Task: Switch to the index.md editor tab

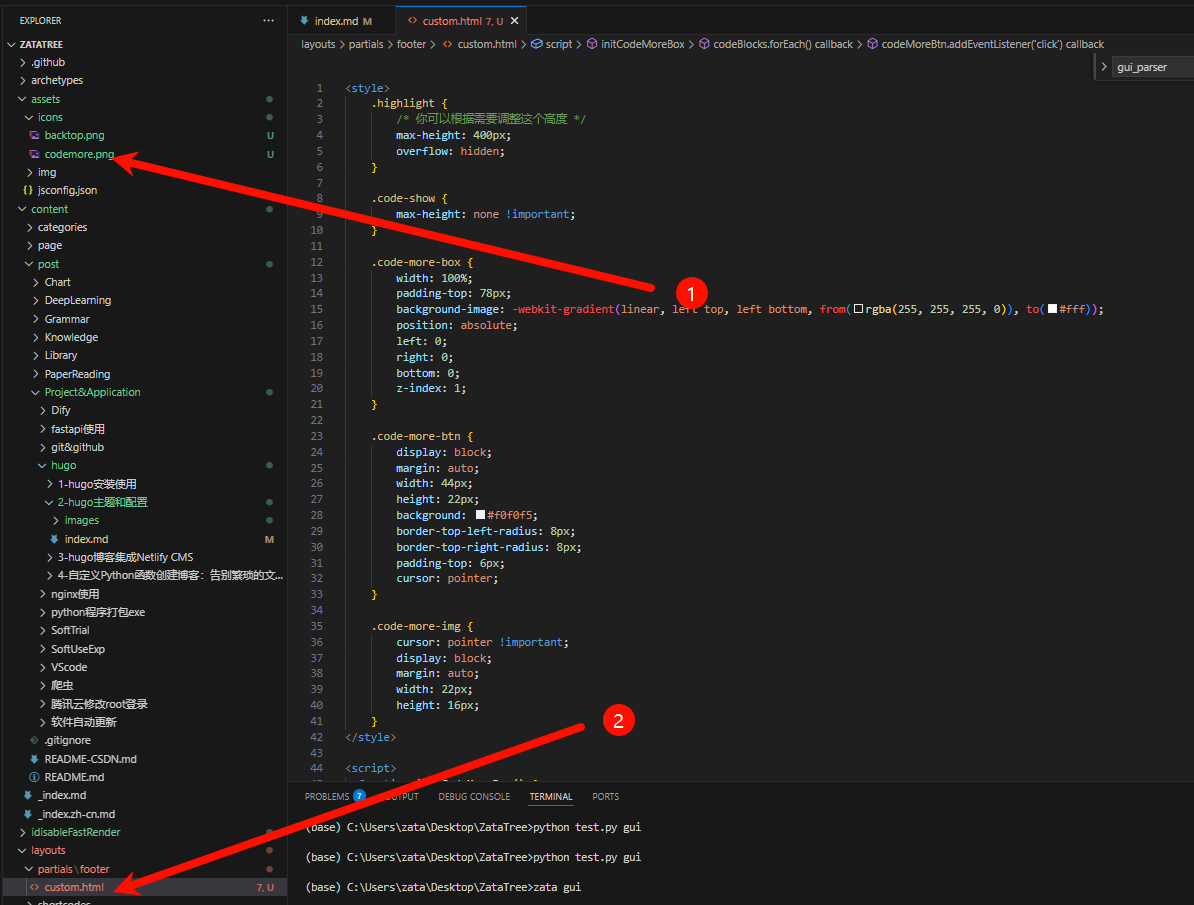Action: coord(335,21)
